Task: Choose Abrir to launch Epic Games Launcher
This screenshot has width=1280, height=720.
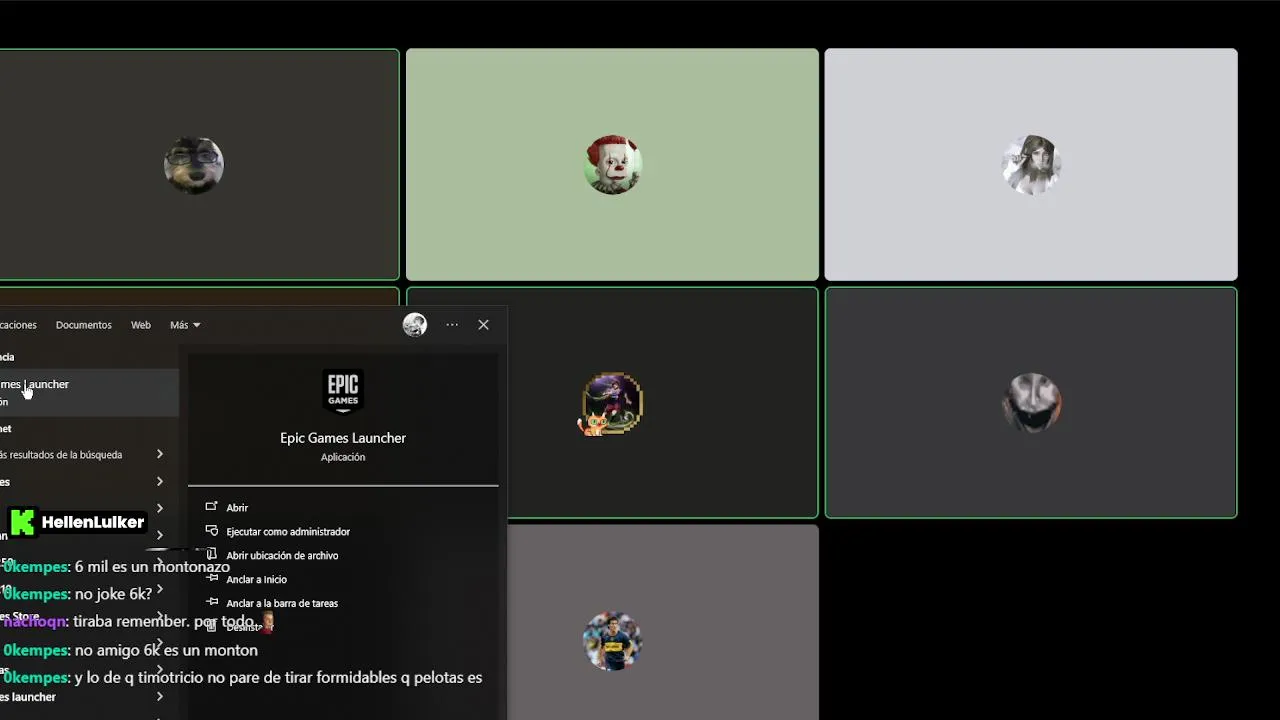Action: coord(237,508)
